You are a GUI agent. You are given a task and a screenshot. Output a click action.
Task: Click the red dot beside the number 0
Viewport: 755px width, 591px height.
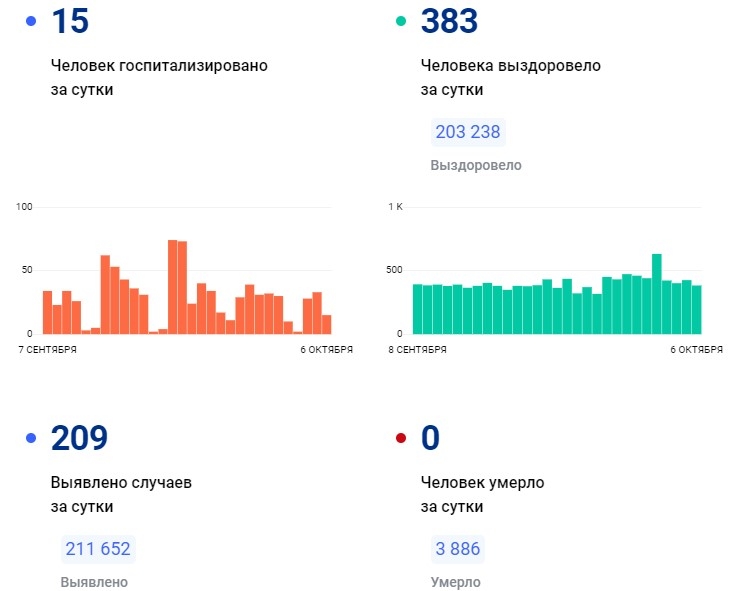(401, 438)
